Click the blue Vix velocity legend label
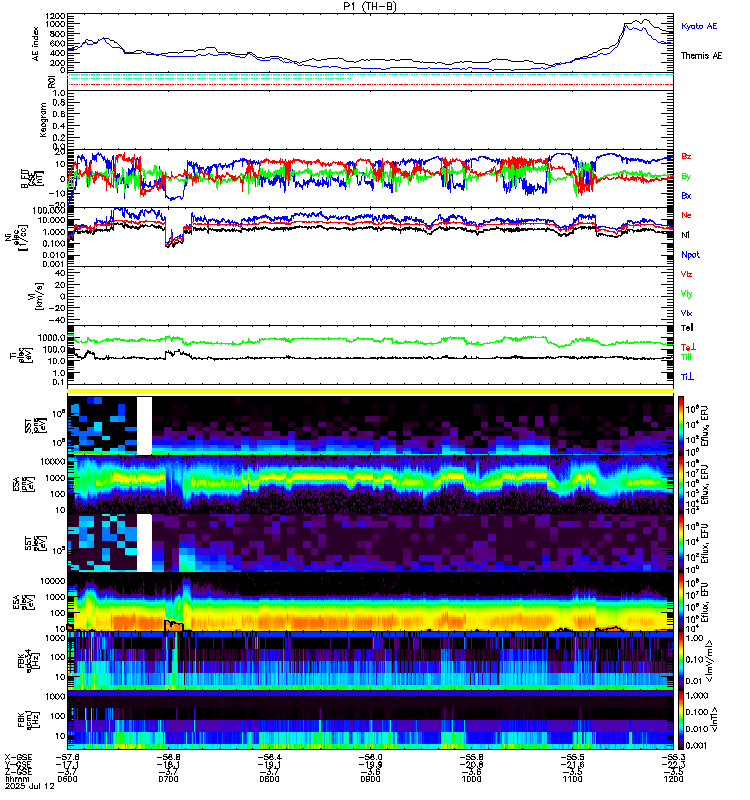Viewport: 750px width, 800px height. 686,313
